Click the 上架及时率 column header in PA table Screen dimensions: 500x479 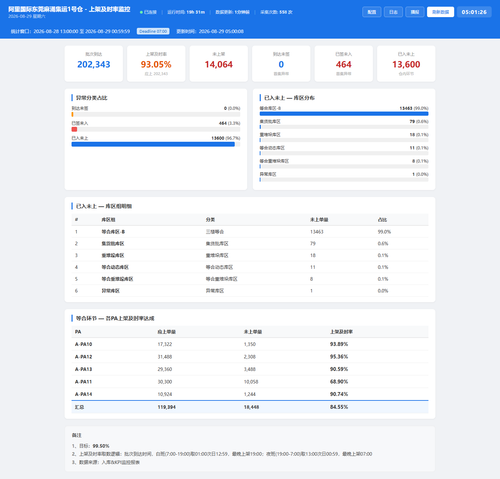click(341, 332)
